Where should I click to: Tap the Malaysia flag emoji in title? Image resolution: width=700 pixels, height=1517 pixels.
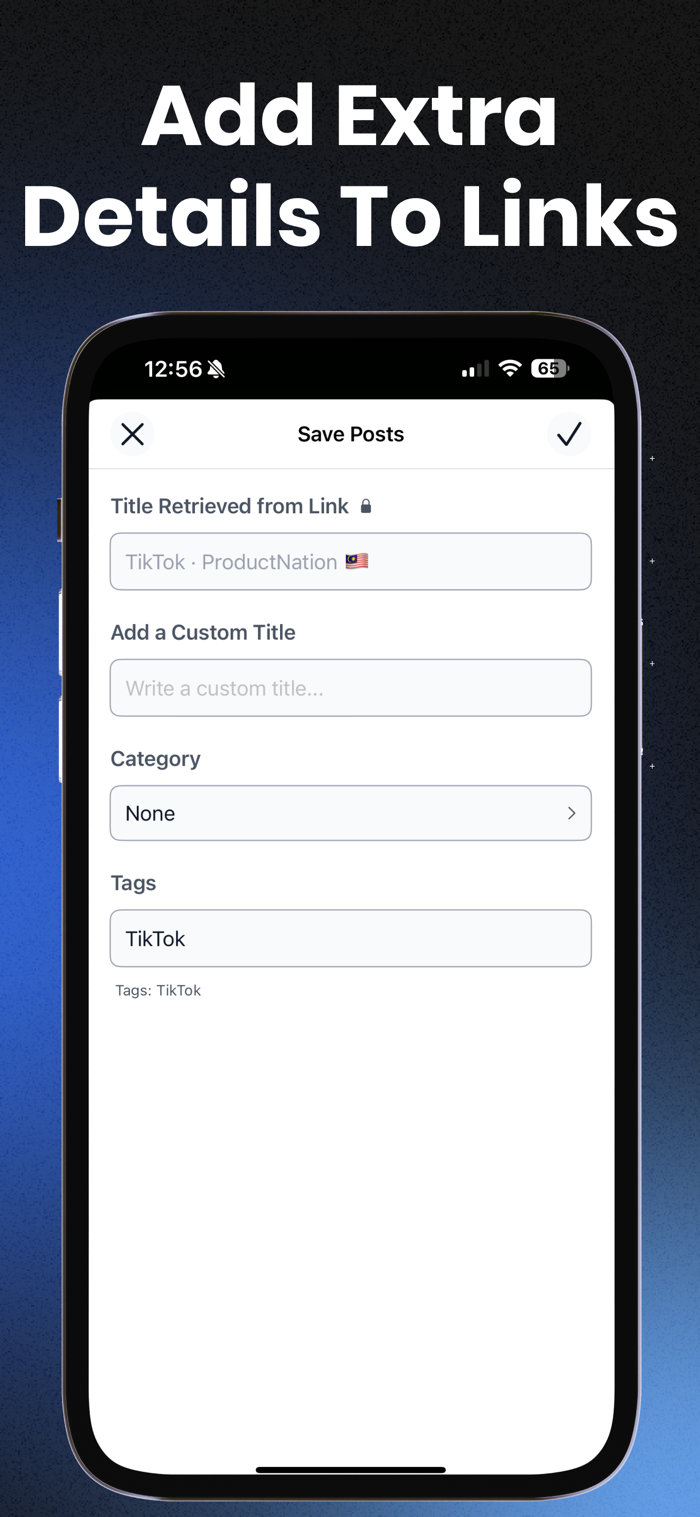pyautogui.click(x=357, y=561)
